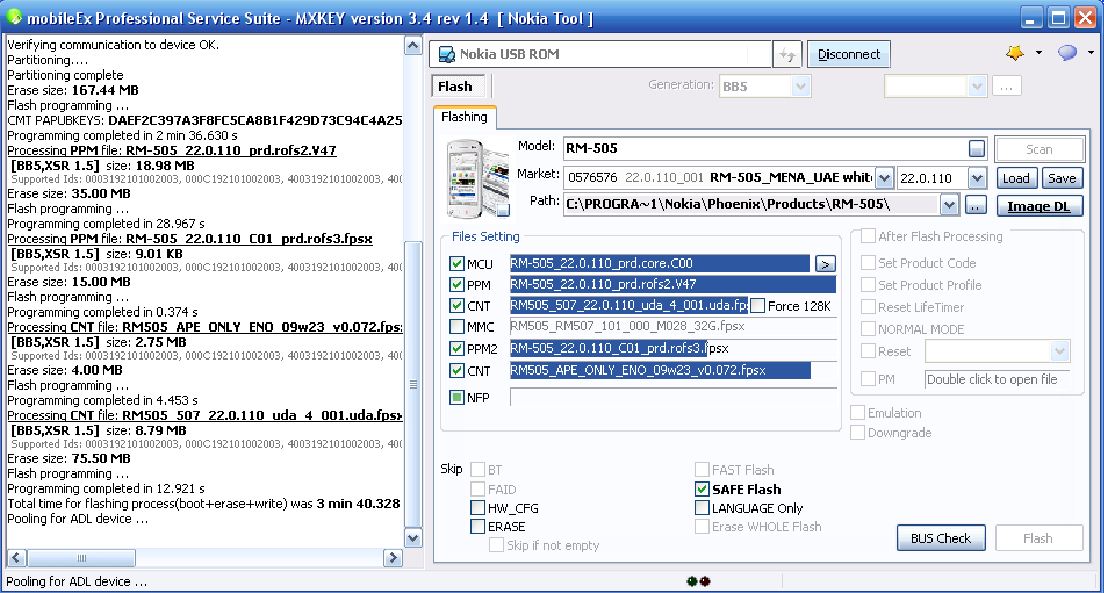Uncheck the MCU file checkbox
This screenshot has height=593, width=1104.
[456, 264]
